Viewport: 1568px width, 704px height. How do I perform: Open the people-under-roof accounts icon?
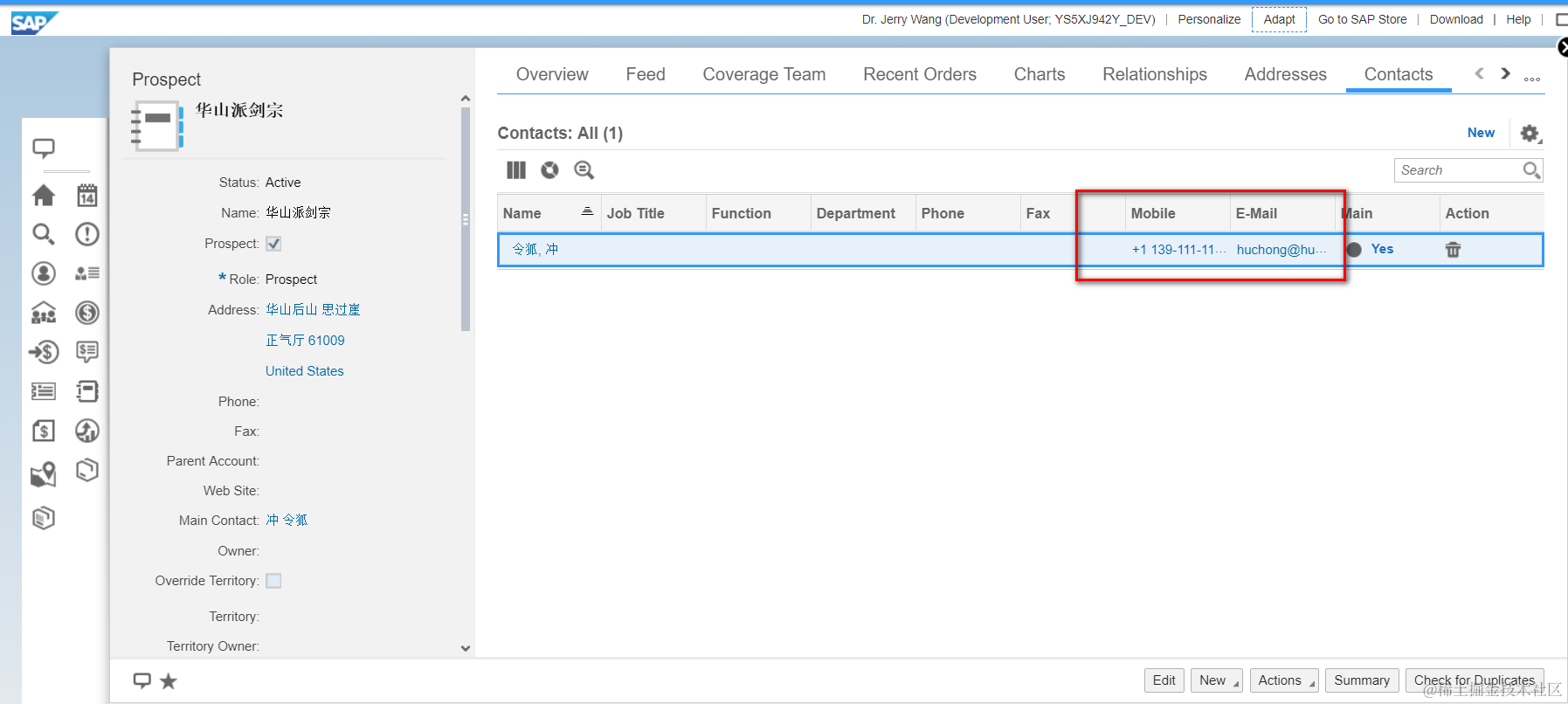pos(44,313)
